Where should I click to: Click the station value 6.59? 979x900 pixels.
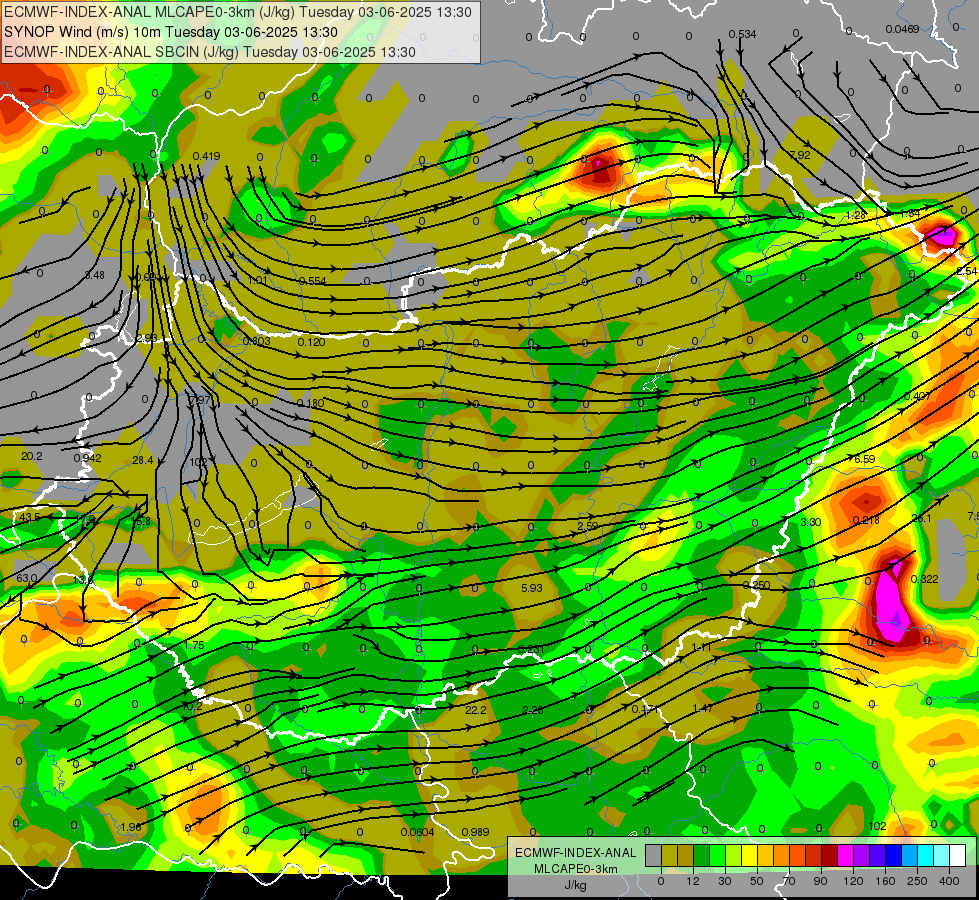coord(865,459)
